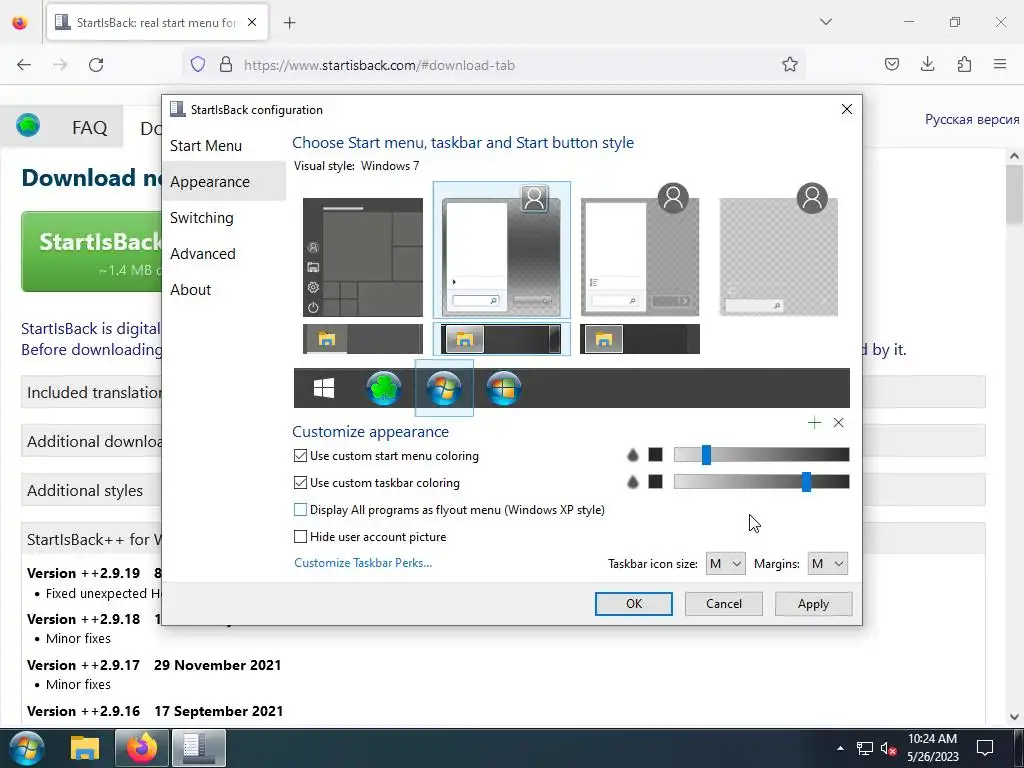Switch to Russian version of the site
1024x768 pixels.
click(972, 120)
